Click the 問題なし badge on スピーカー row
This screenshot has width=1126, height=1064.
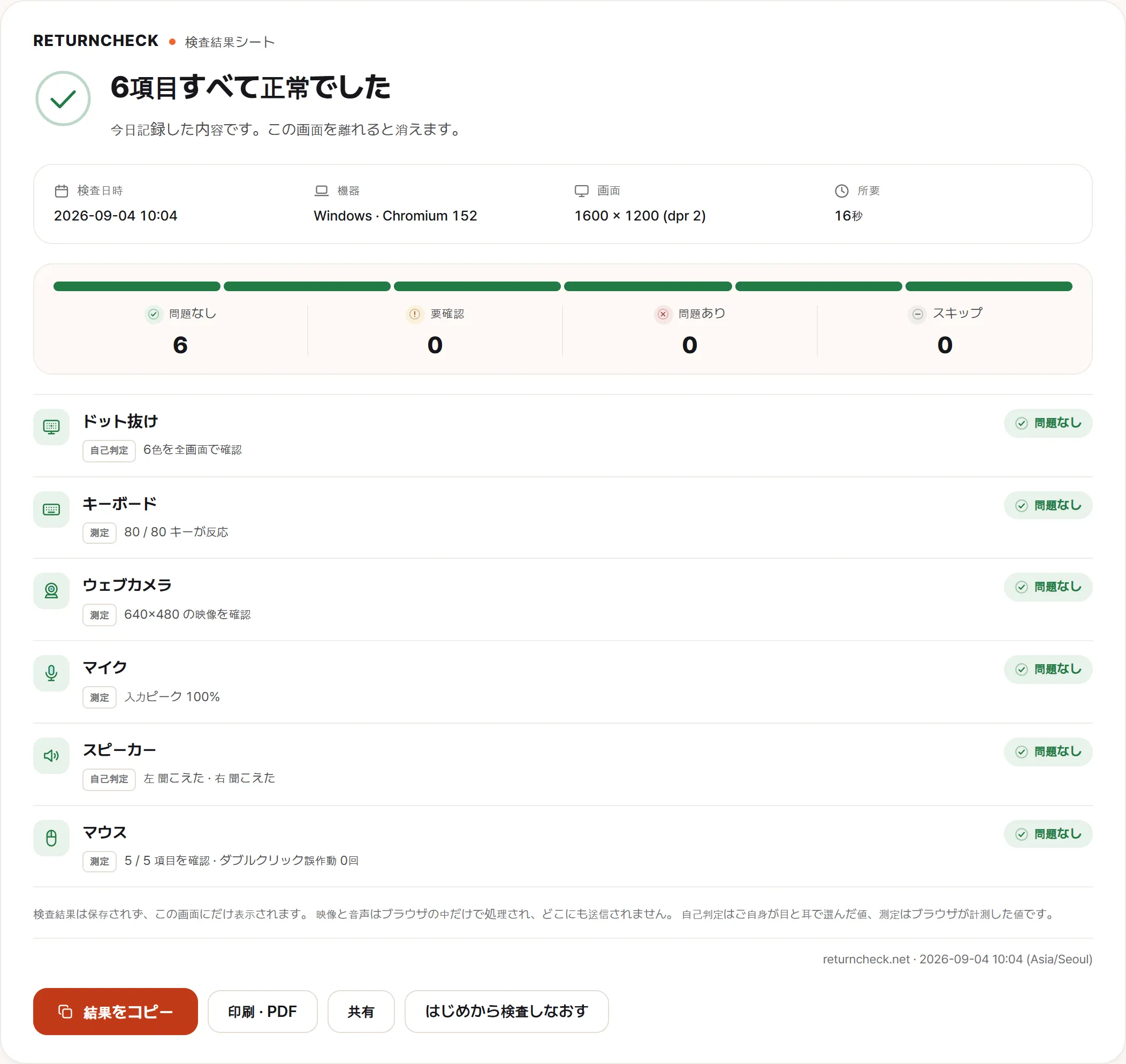pos(1048,751)
